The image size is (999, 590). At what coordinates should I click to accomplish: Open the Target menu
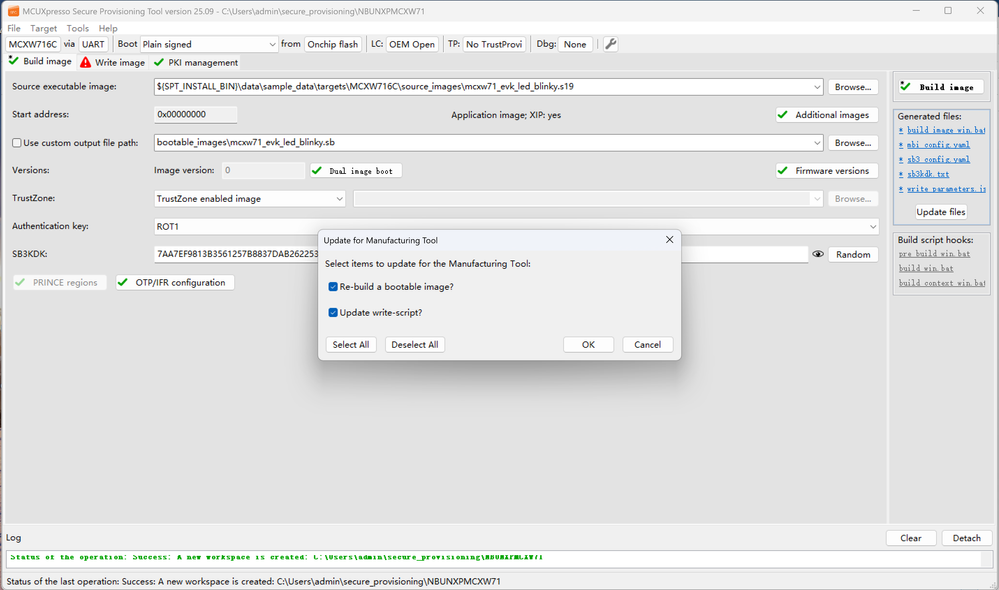pyautogui.click(x=43, y=28)
